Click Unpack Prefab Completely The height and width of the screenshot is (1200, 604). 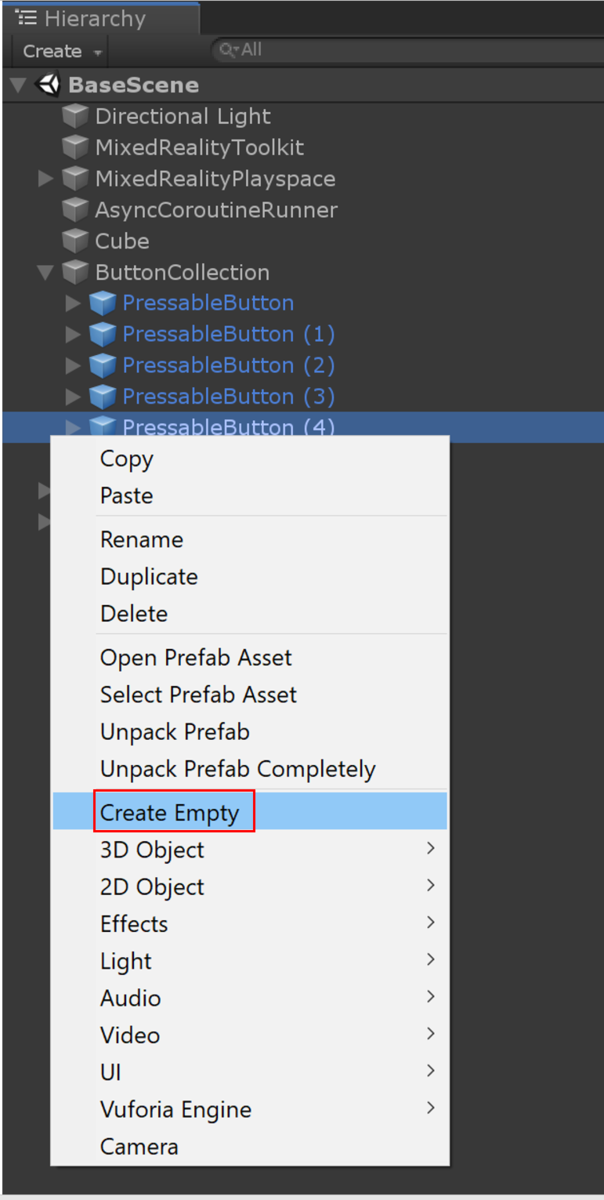(238, 769)
